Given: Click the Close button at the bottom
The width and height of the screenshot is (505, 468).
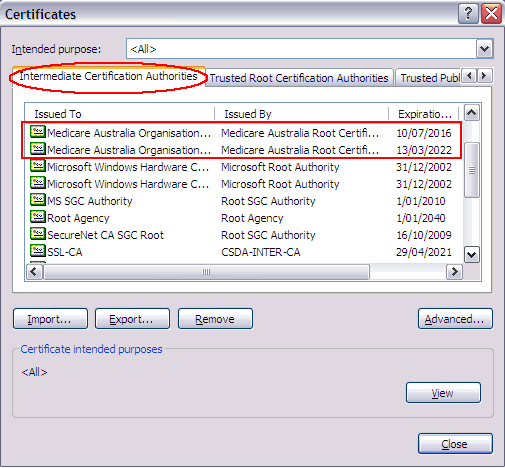Looking at the screenshot, I should (455, 444).
